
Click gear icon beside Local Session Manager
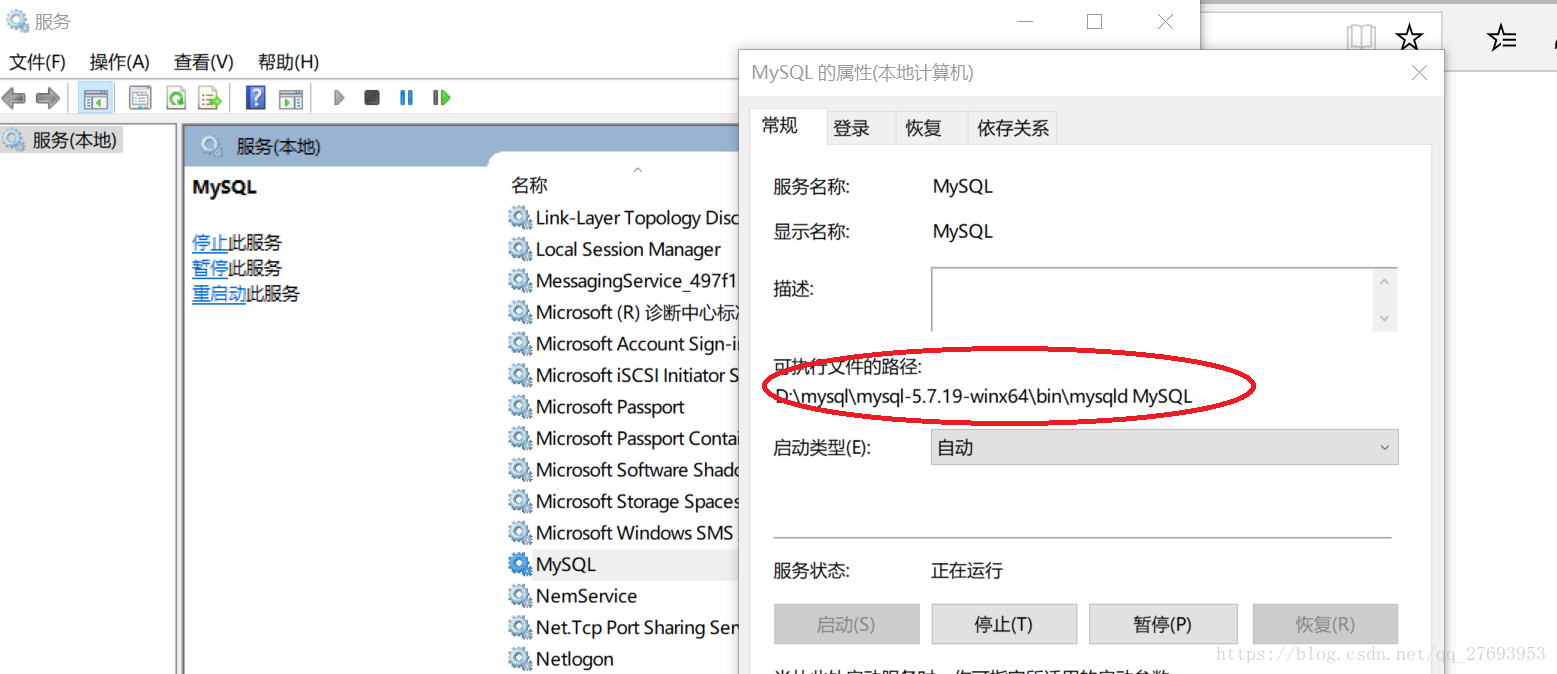pos(519,249)
